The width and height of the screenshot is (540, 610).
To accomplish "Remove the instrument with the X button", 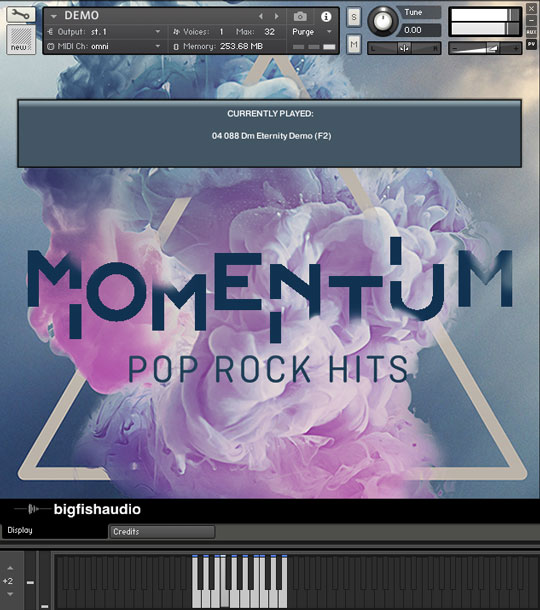I will 531,8.
